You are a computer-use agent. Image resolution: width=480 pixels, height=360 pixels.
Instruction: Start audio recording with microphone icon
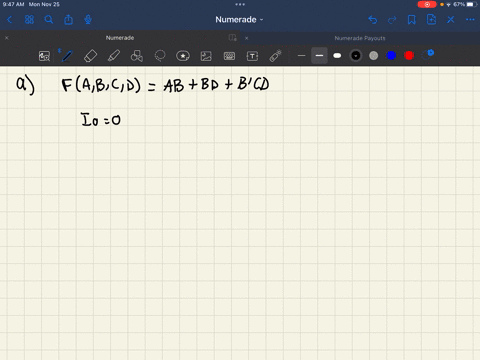[88, 20]
